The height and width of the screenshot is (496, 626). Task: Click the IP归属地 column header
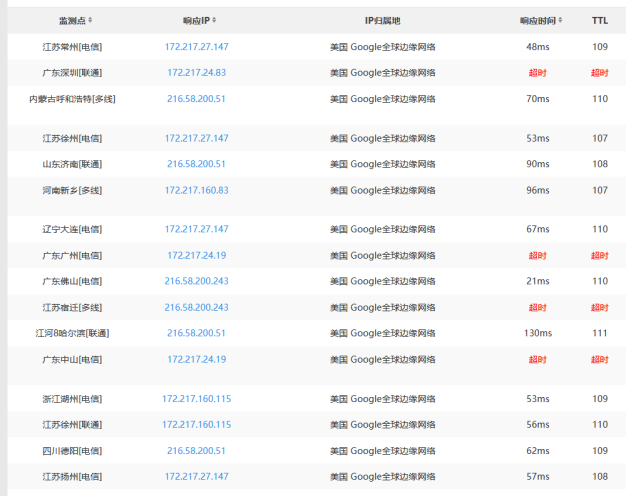click(x=382, y=21)
